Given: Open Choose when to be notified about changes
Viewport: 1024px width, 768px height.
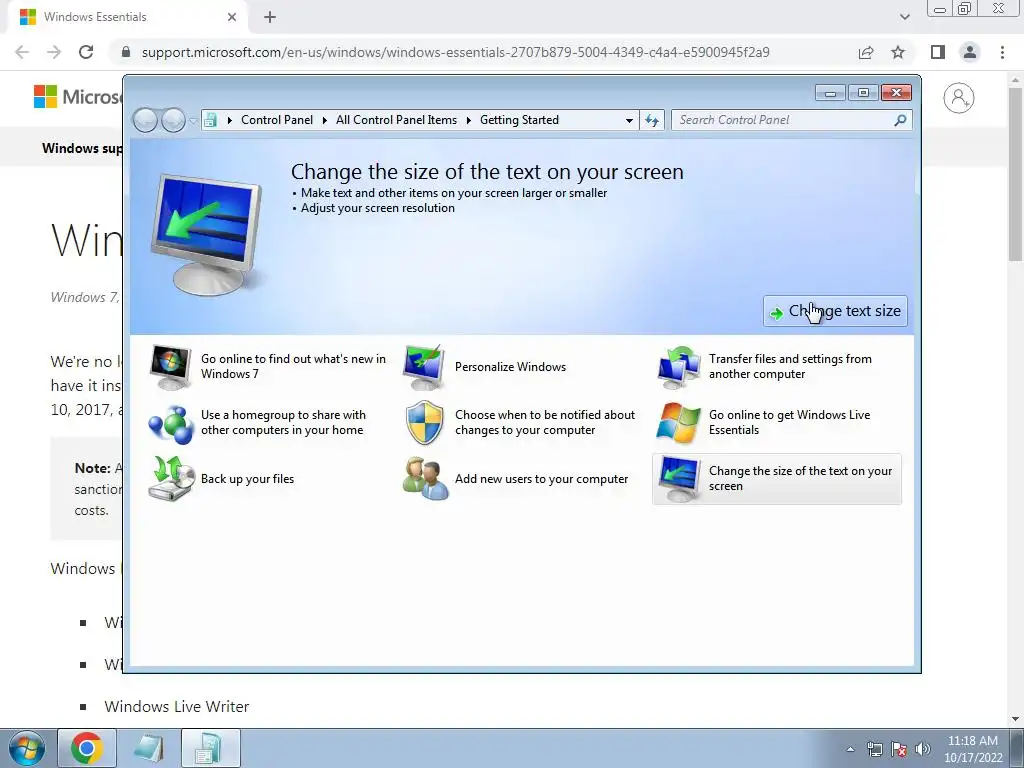Looking at the screenshot, I should (x=522, y=423).
